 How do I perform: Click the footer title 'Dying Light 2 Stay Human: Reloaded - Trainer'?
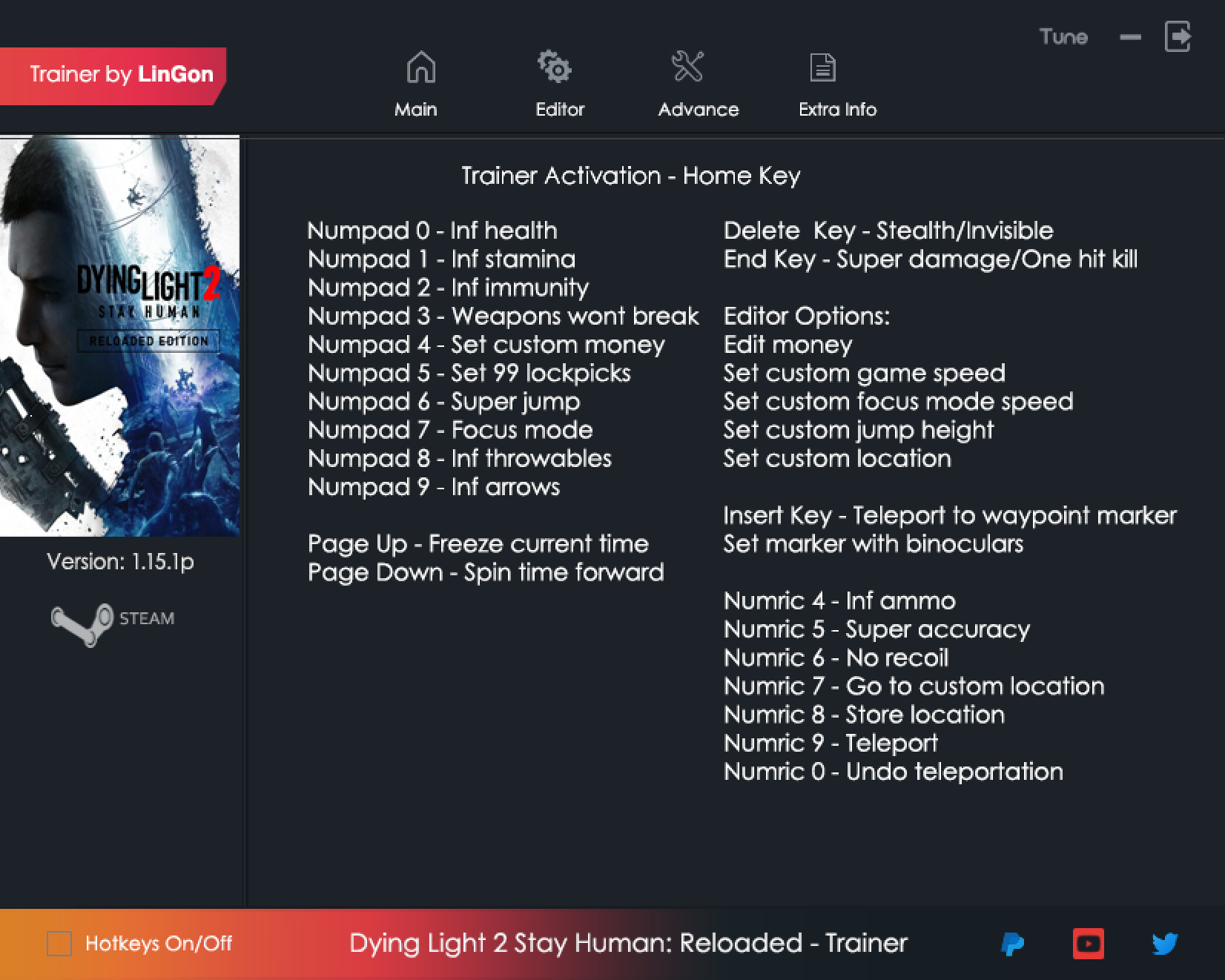tap(628, 944)
